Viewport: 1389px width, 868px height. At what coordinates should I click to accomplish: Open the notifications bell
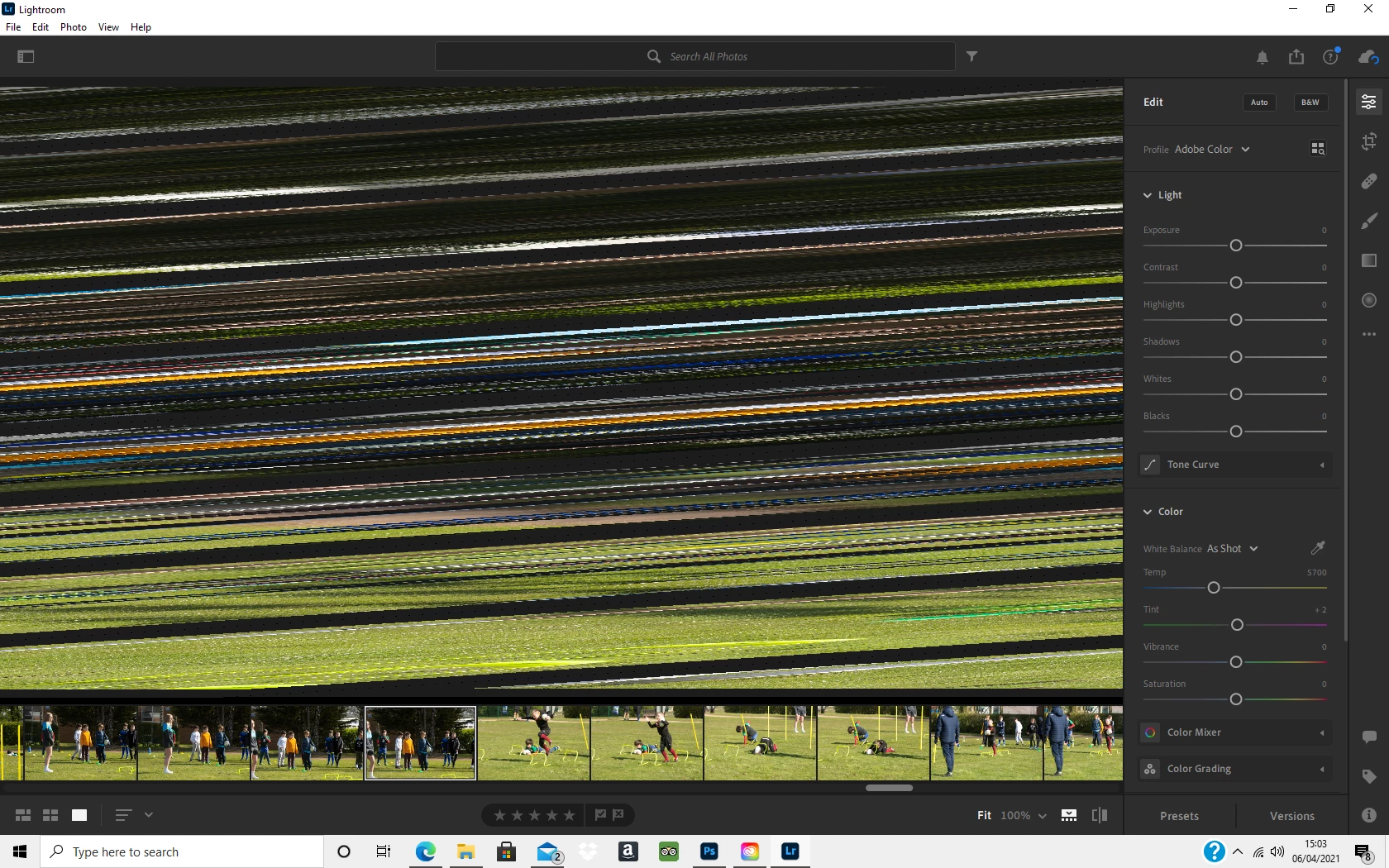click(x=1263, y=57)
